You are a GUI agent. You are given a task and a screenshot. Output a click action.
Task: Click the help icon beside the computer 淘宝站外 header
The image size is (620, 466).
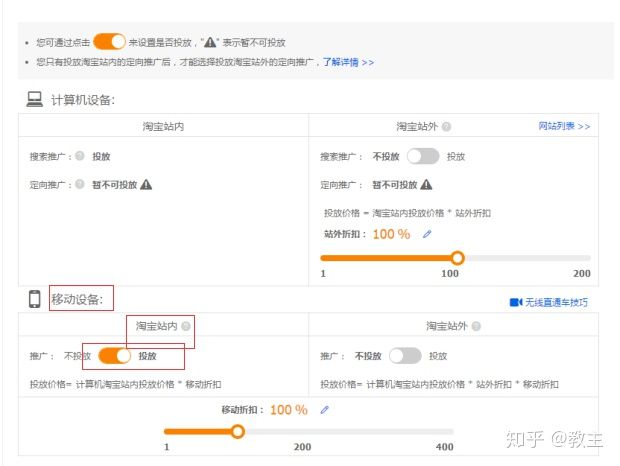coord(446,127)
